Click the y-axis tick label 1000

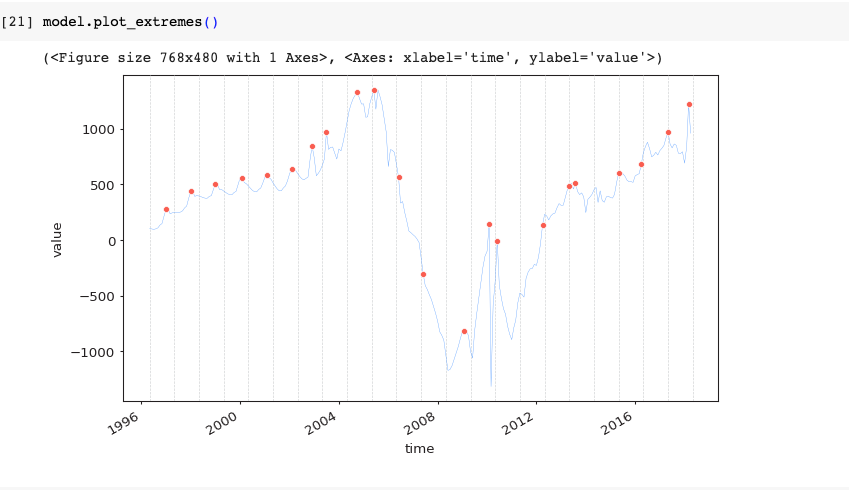coord(99,129)
